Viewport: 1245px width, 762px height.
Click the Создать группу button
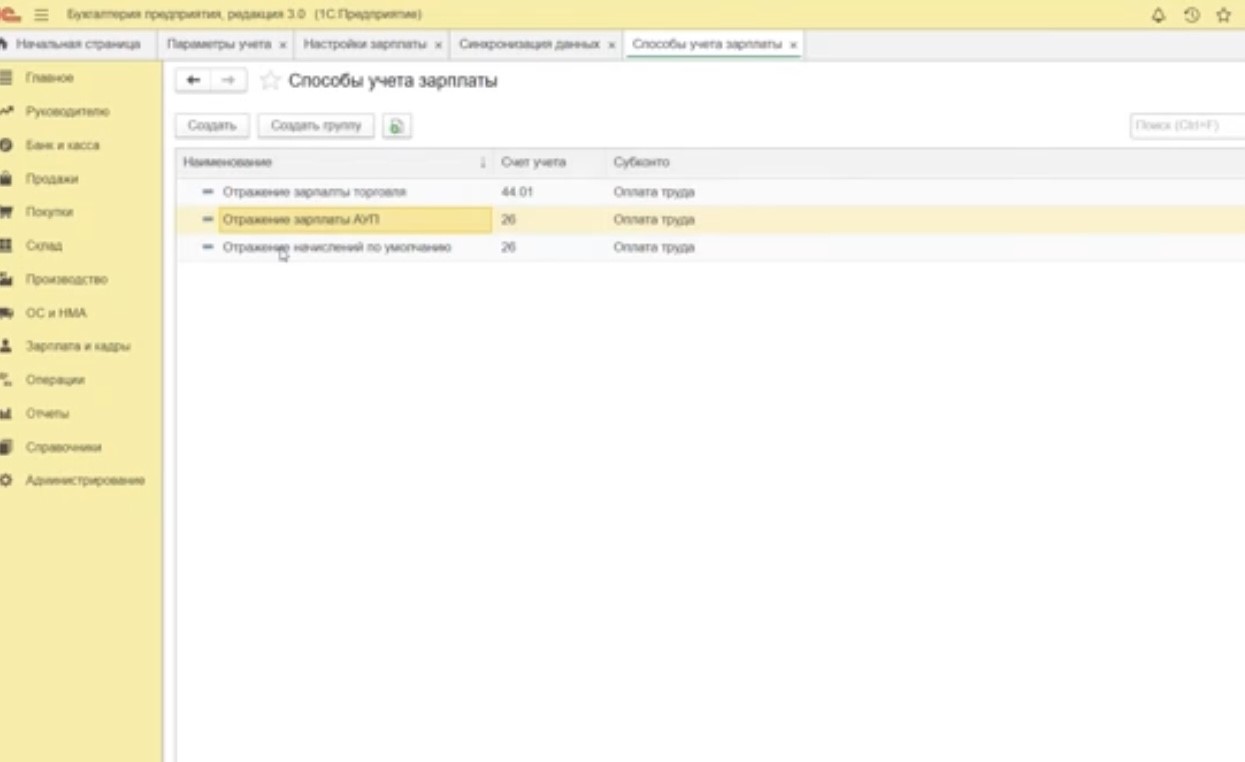click(316, 126)
